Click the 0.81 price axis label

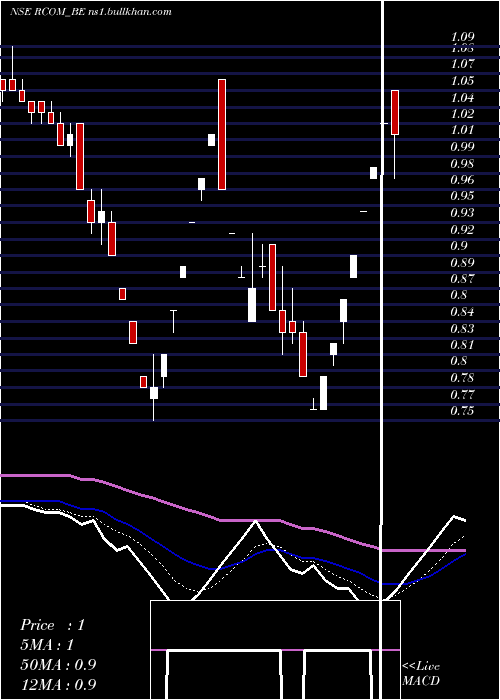(x=462, y=345)
